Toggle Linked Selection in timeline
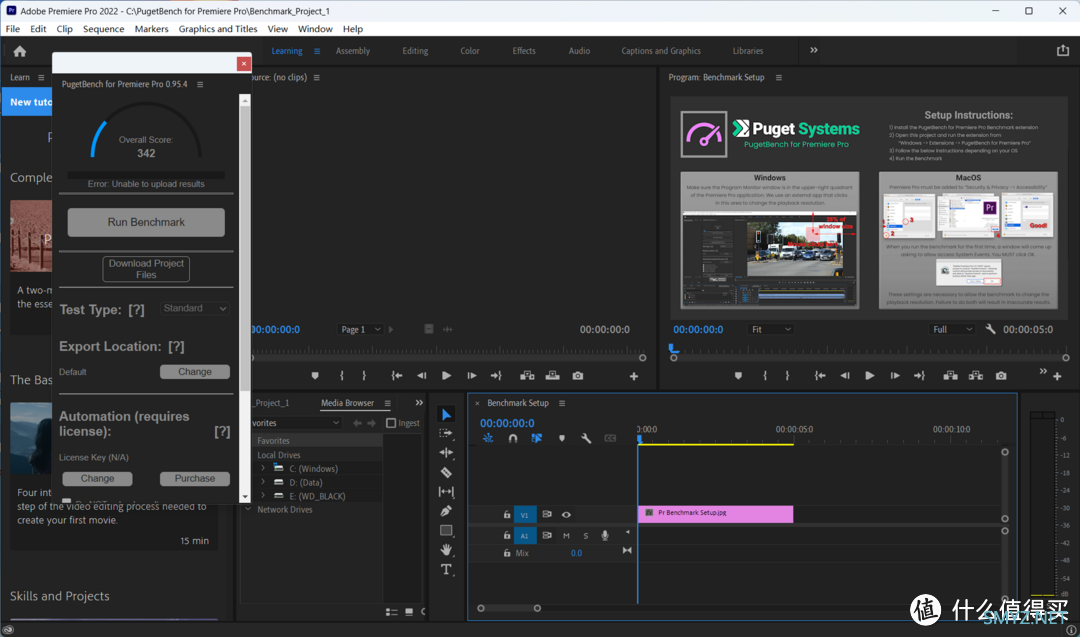Screen dimensions: 1080x637 click(537, 438)
